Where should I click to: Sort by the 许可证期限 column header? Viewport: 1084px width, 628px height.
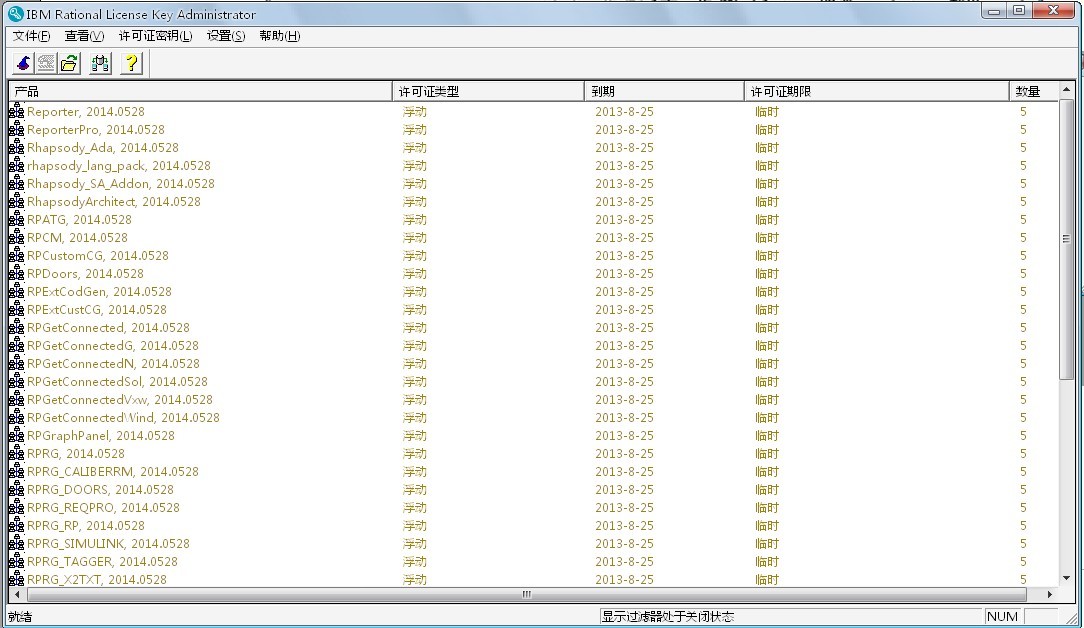pyautogui.click(x=877, y=91)
